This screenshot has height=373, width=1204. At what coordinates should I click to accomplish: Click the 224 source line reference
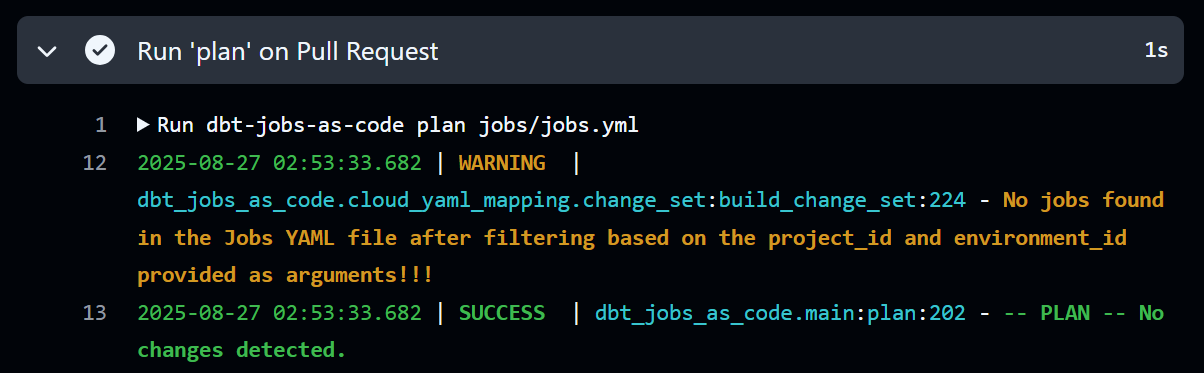tap(947, 201)
